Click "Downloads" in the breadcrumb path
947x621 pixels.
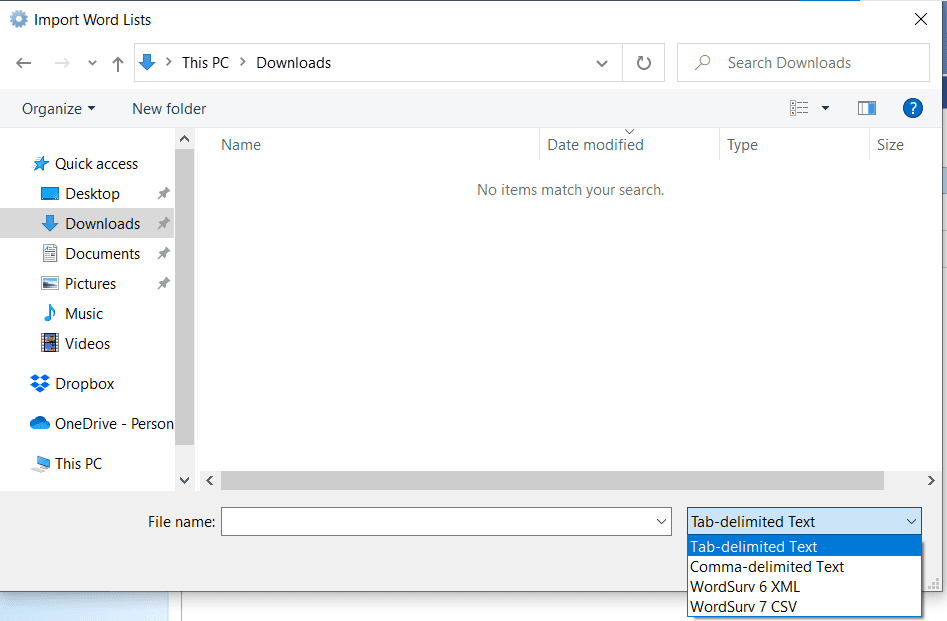pyautogui.click(x=293, y=62)
